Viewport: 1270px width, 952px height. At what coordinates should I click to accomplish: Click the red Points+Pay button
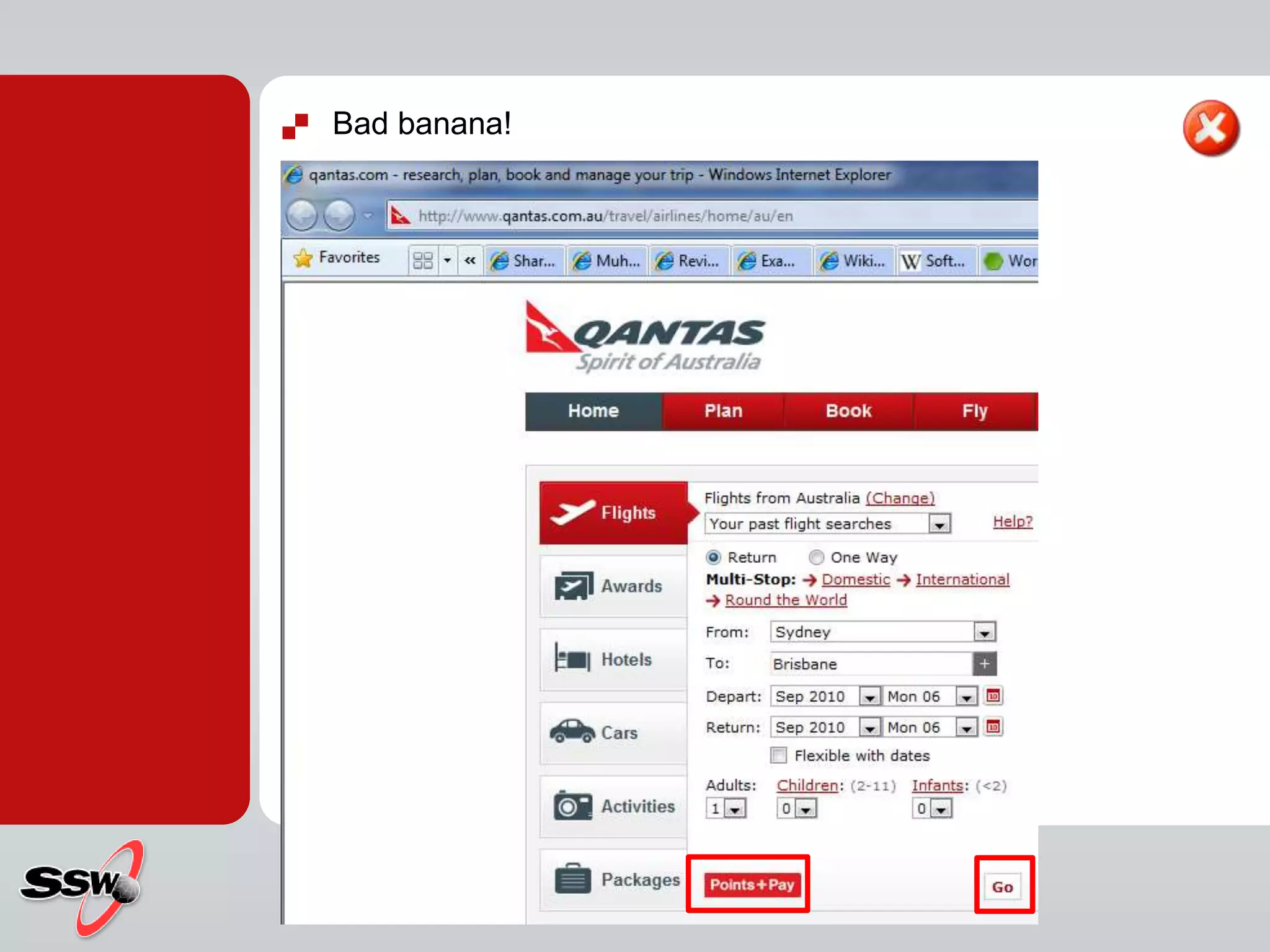tap(752, 884)
